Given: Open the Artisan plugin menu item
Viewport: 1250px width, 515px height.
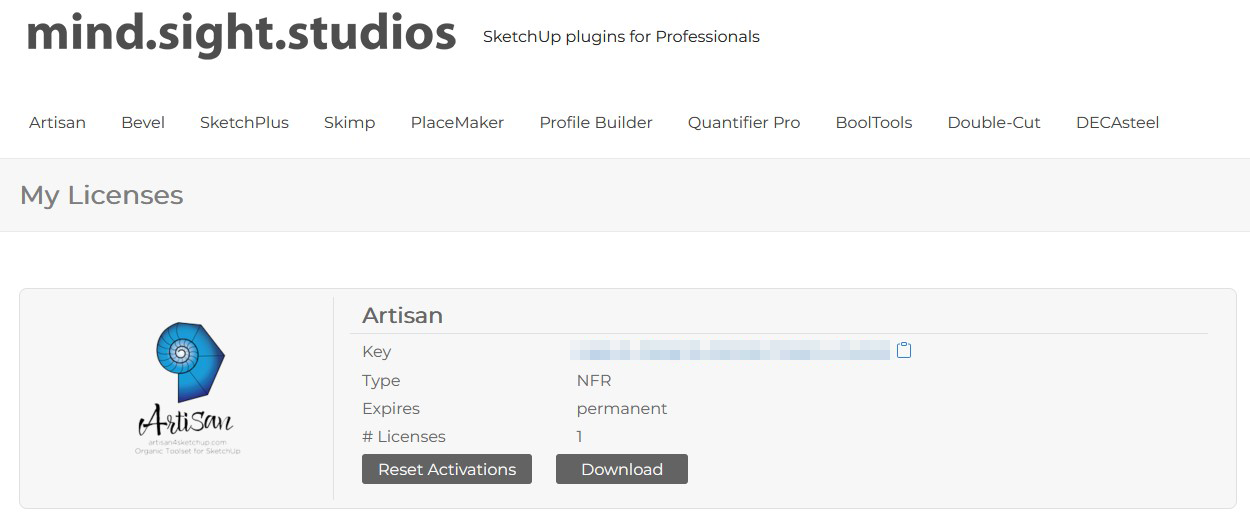Looking at the screenshot, I should coord(57,123).
